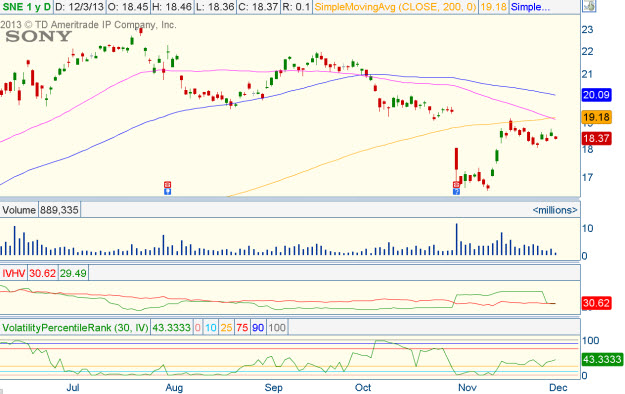Click the blue 20.09 price bubble
625x394 pixels.
[596, 95]
